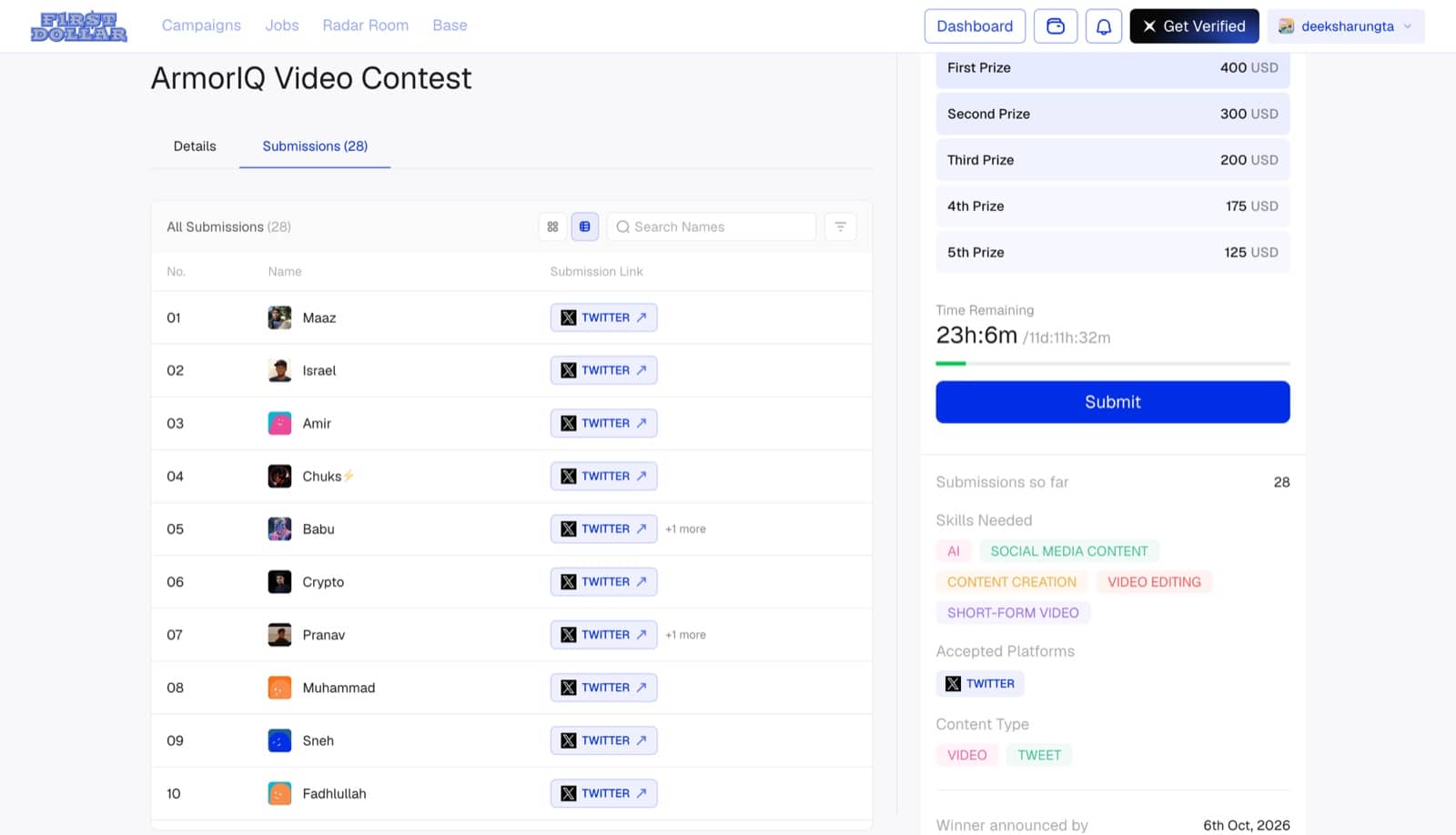
Task: Click the time remaining progress bar
Action: [1112, 364]
